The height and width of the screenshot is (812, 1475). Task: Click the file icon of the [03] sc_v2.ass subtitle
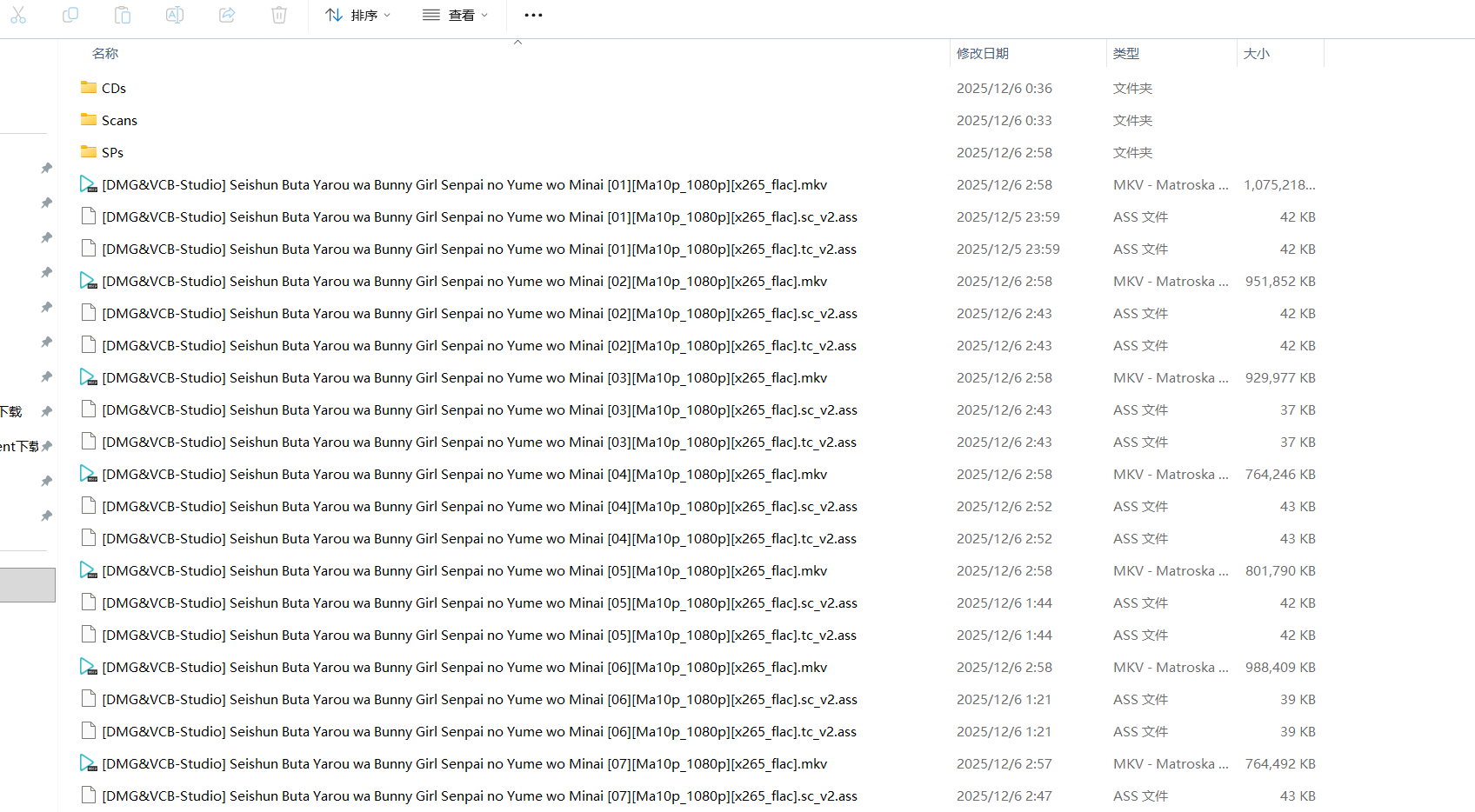coord(88,409)
